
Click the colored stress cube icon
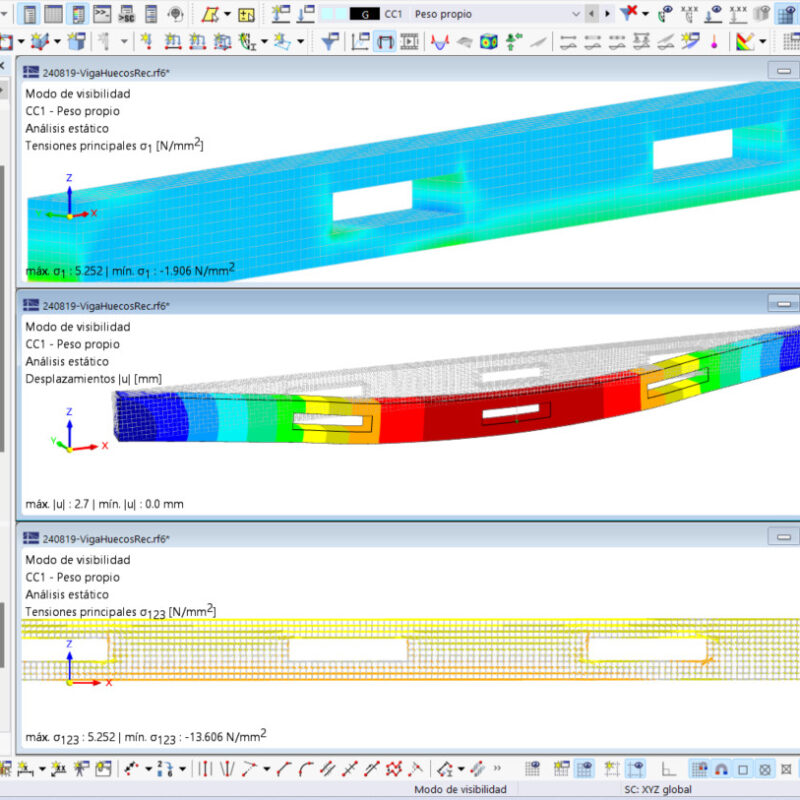click(489, 41)
